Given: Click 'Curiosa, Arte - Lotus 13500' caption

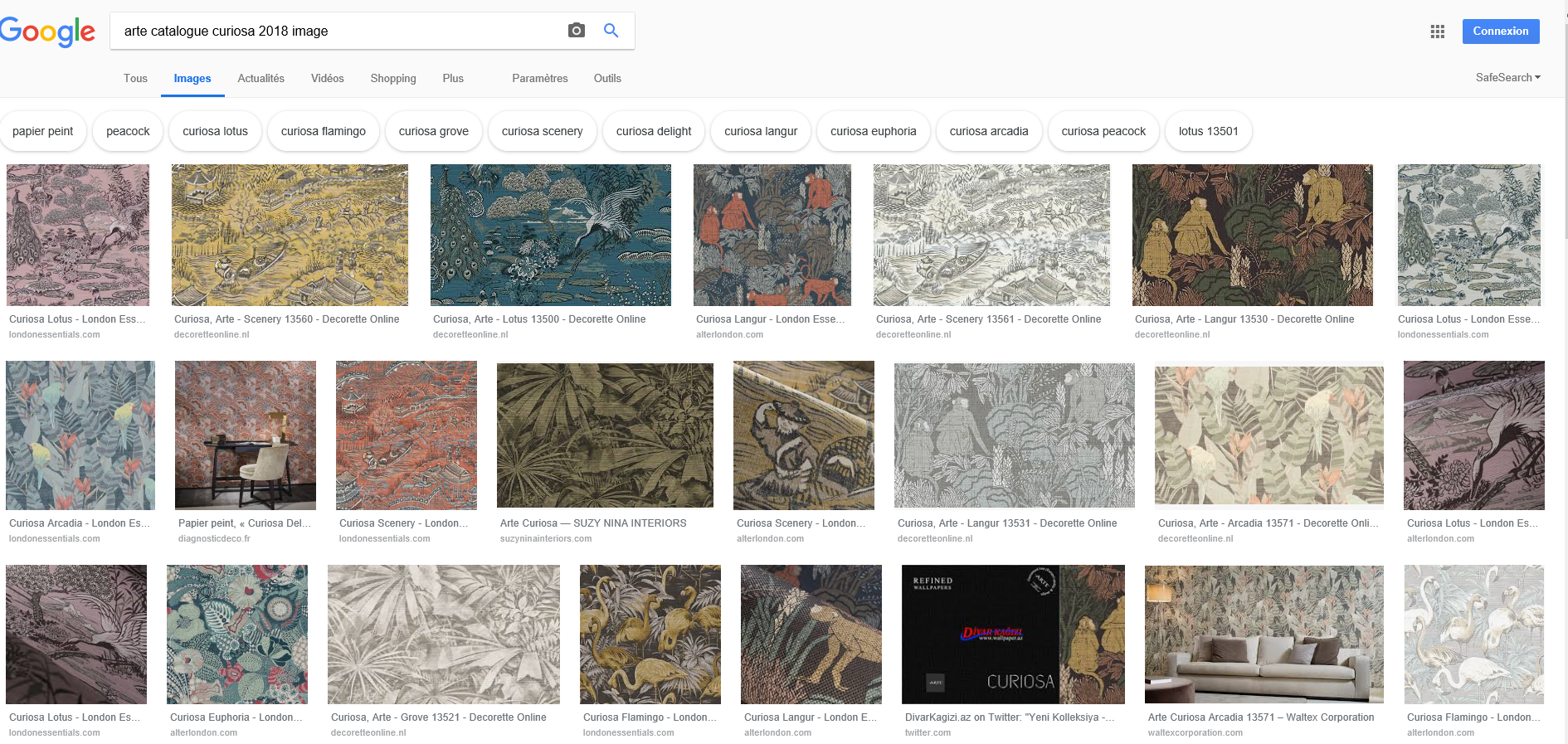Looking at the screenshot, I should [x=539, y=319].
